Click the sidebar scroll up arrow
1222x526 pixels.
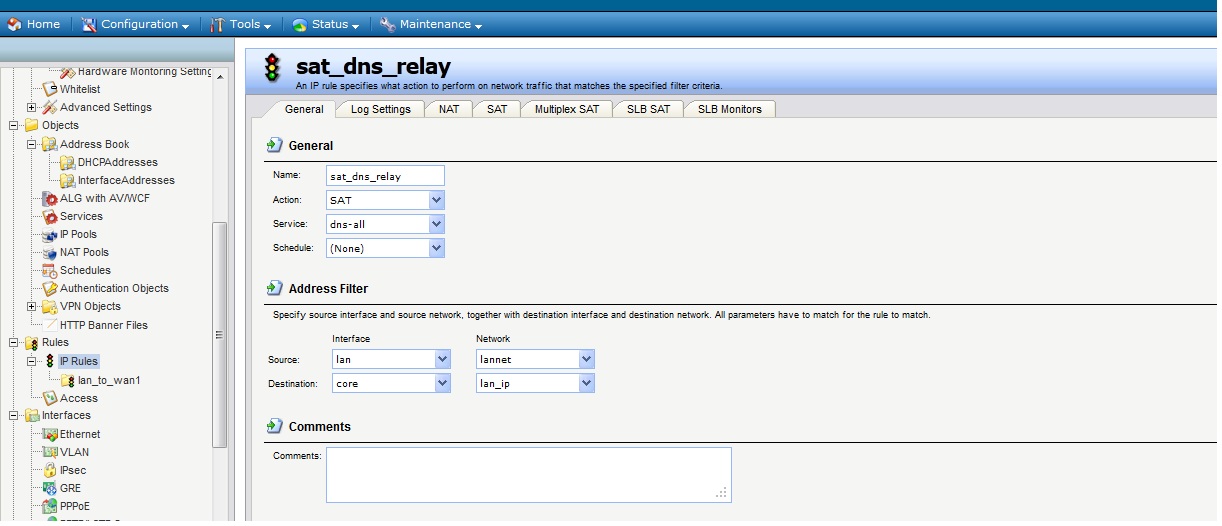click(220, 76)
